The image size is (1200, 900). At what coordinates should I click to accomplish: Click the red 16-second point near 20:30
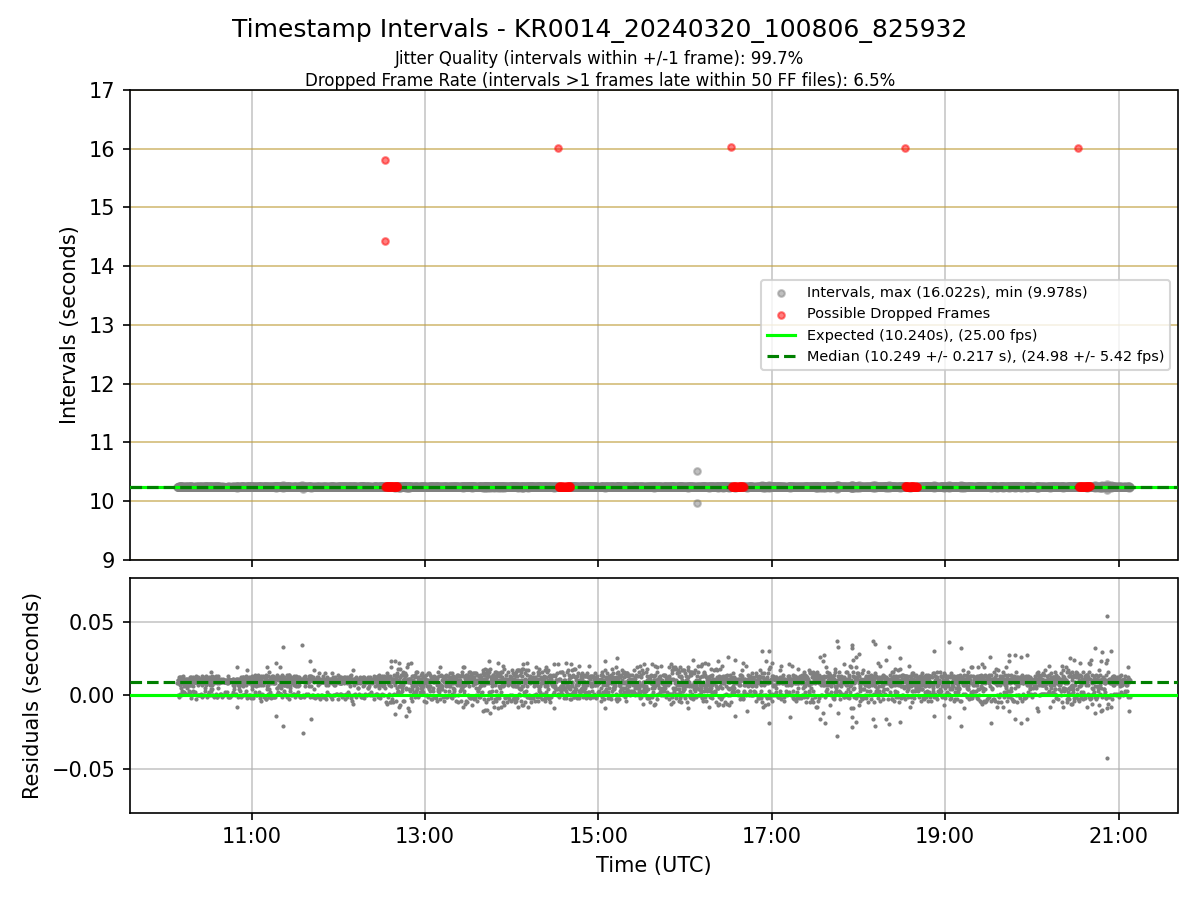point(1078,148)
